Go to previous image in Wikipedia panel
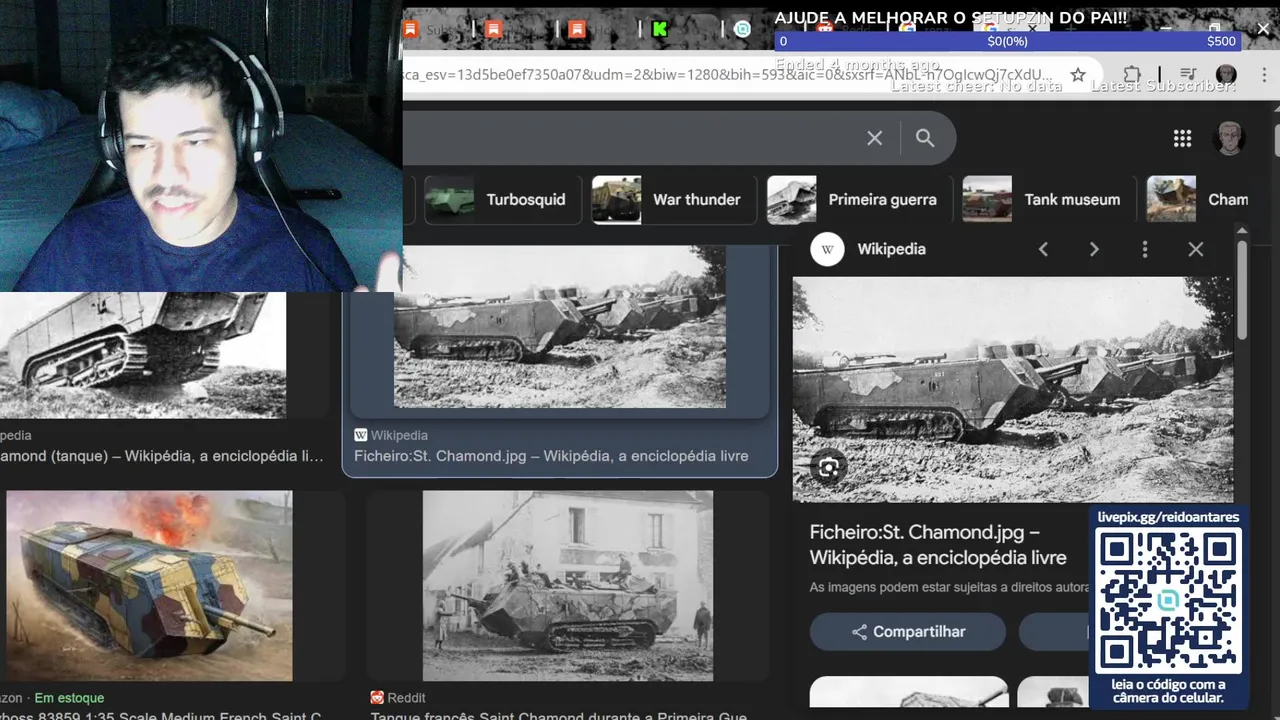 coord(1043,249)
